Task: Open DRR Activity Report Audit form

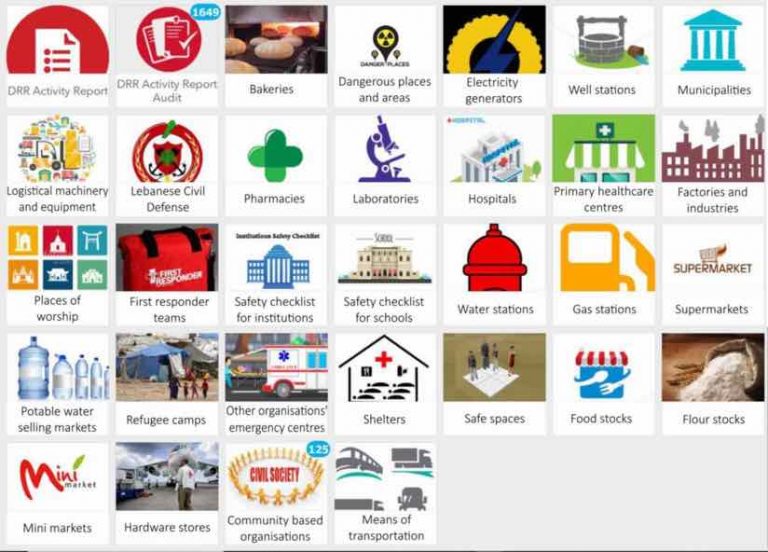Action: point(167,55)
